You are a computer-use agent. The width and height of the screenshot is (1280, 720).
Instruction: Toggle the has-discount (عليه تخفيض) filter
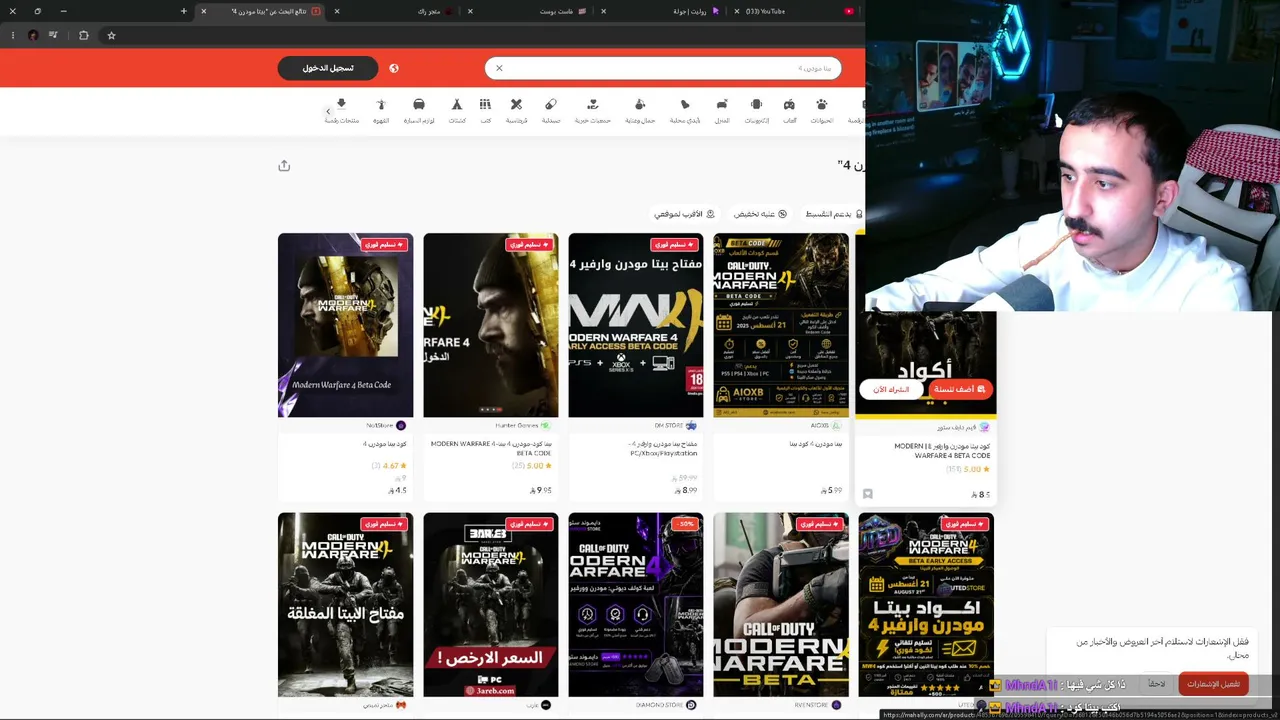[x=760, y=214]
